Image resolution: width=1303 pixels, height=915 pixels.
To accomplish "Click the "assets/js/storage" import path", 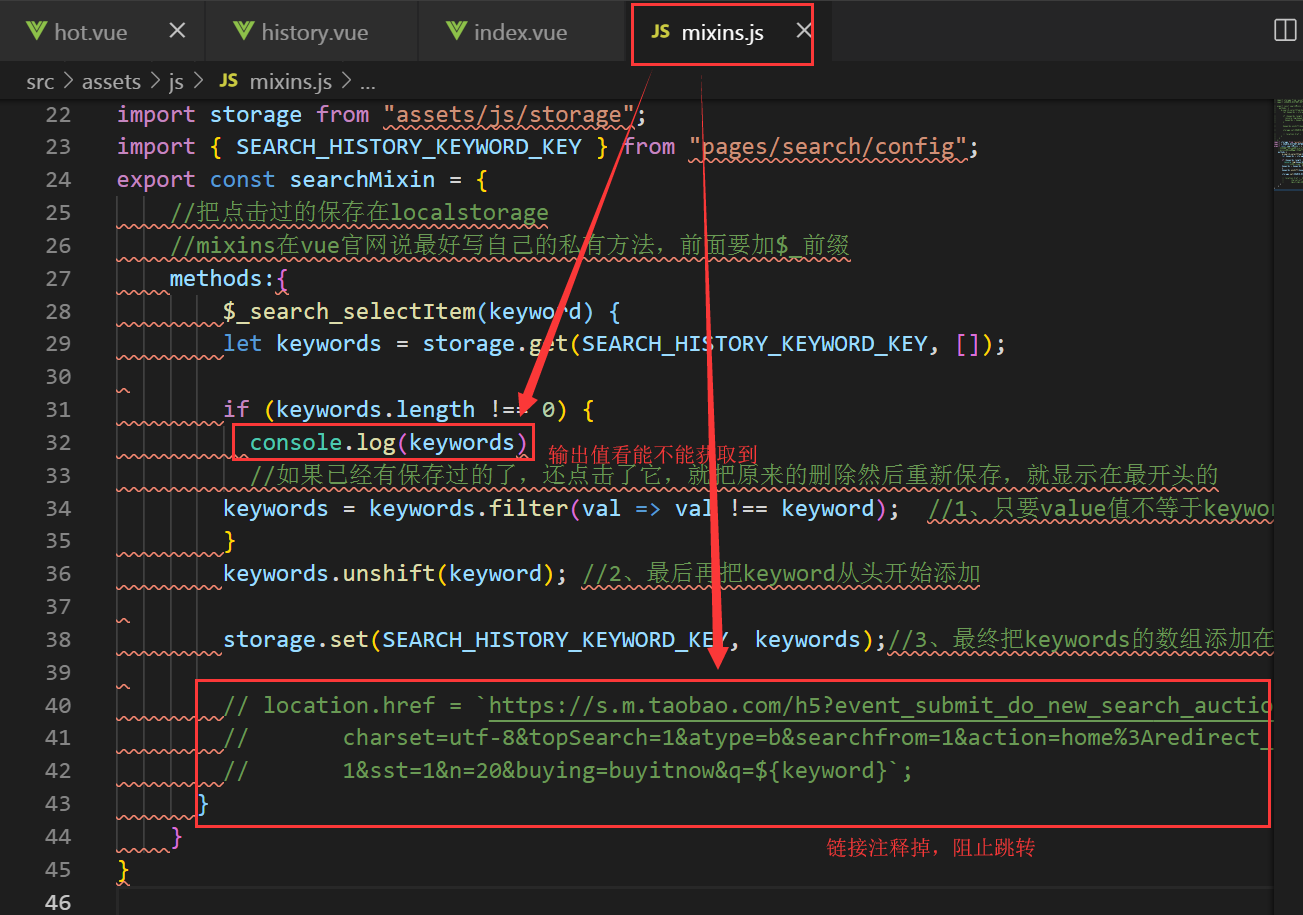I will tap(509, 115).
